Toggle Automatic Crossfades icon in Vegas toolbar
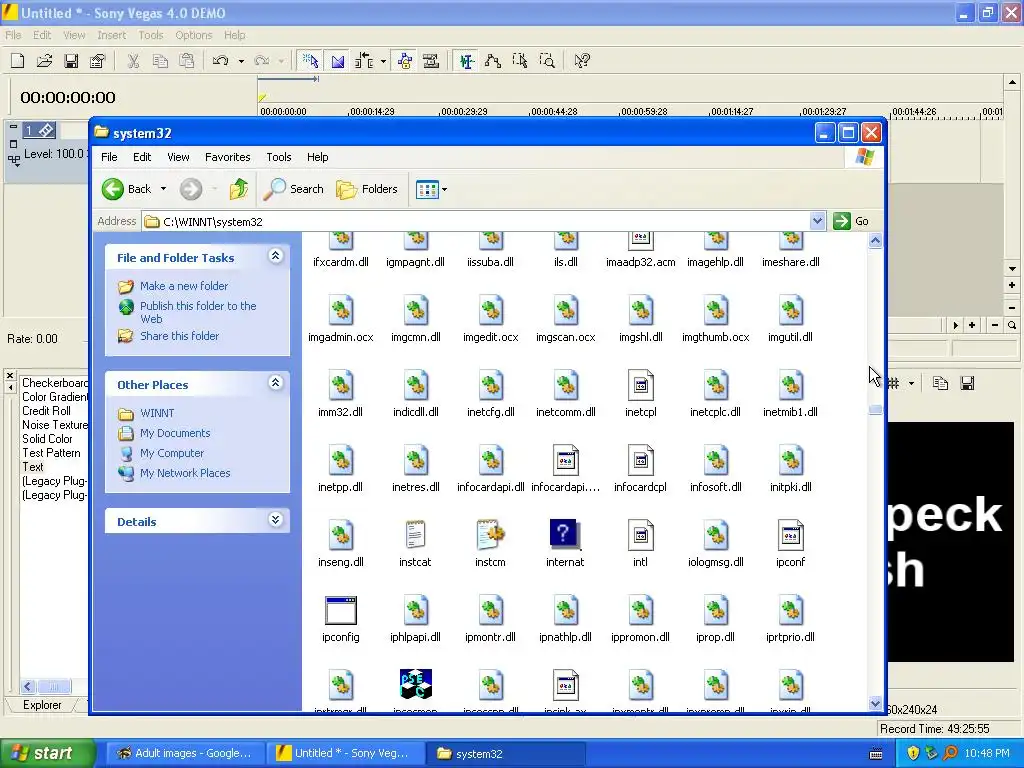This screenshot has width=1024, height=768. point(337,61)
